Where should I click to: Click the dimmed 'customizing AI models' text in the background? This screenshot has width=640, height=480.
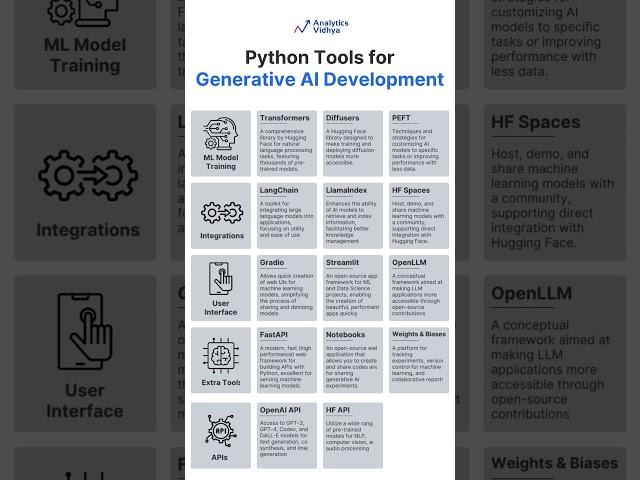546,40
